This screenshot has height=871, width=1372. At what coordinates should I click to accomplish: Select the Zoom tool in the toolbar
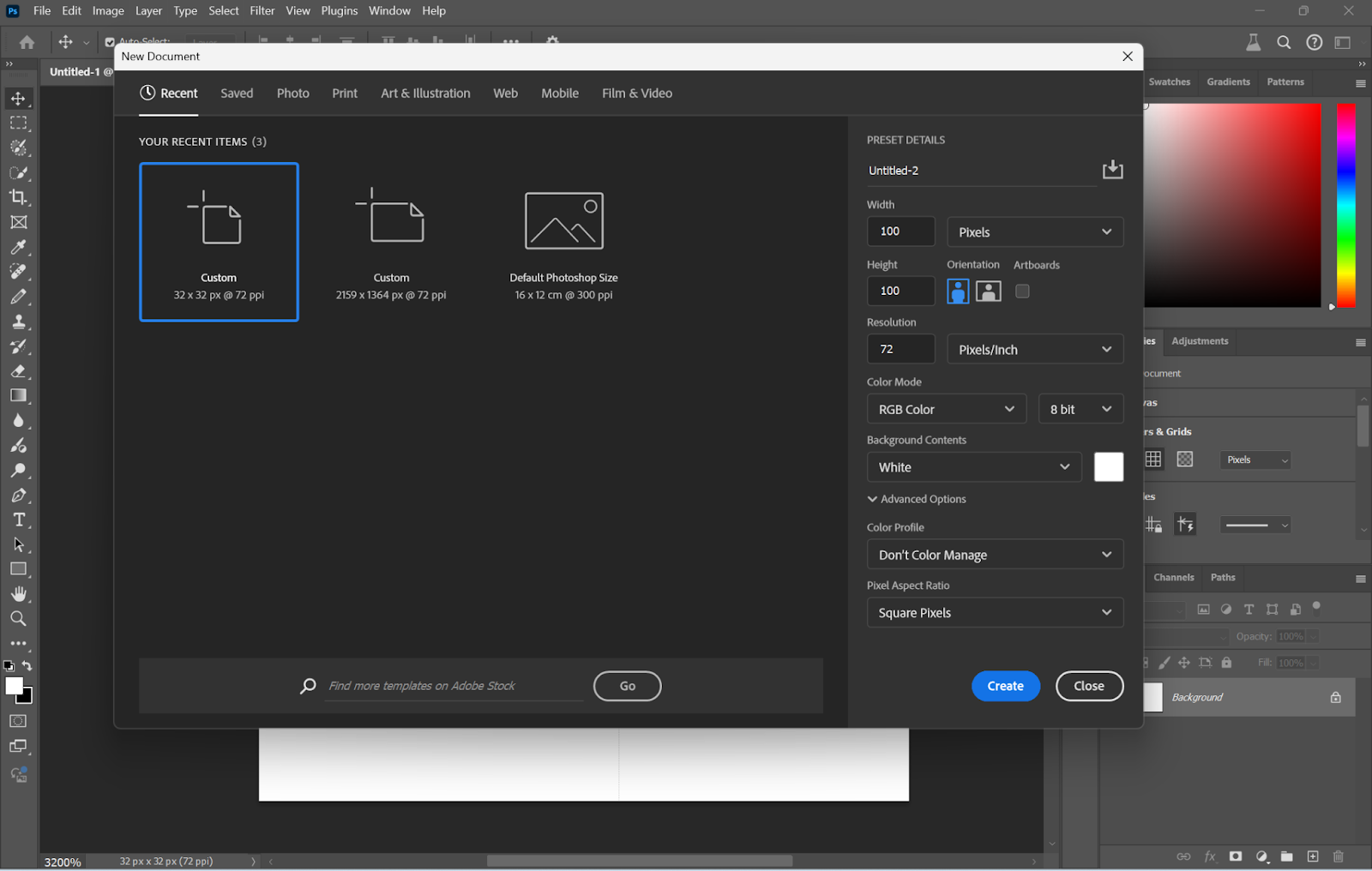pos(18,619)
